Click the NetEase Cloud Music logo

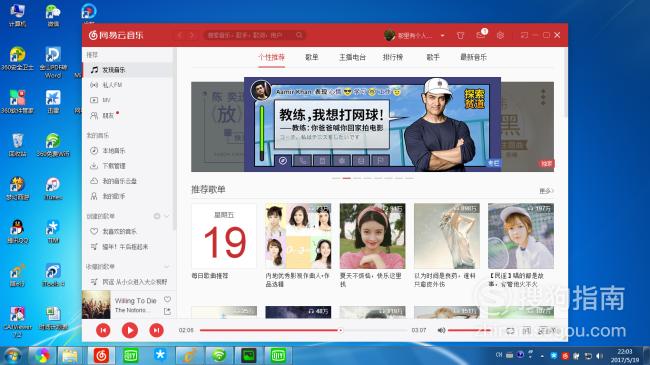[x=116, y=35]
